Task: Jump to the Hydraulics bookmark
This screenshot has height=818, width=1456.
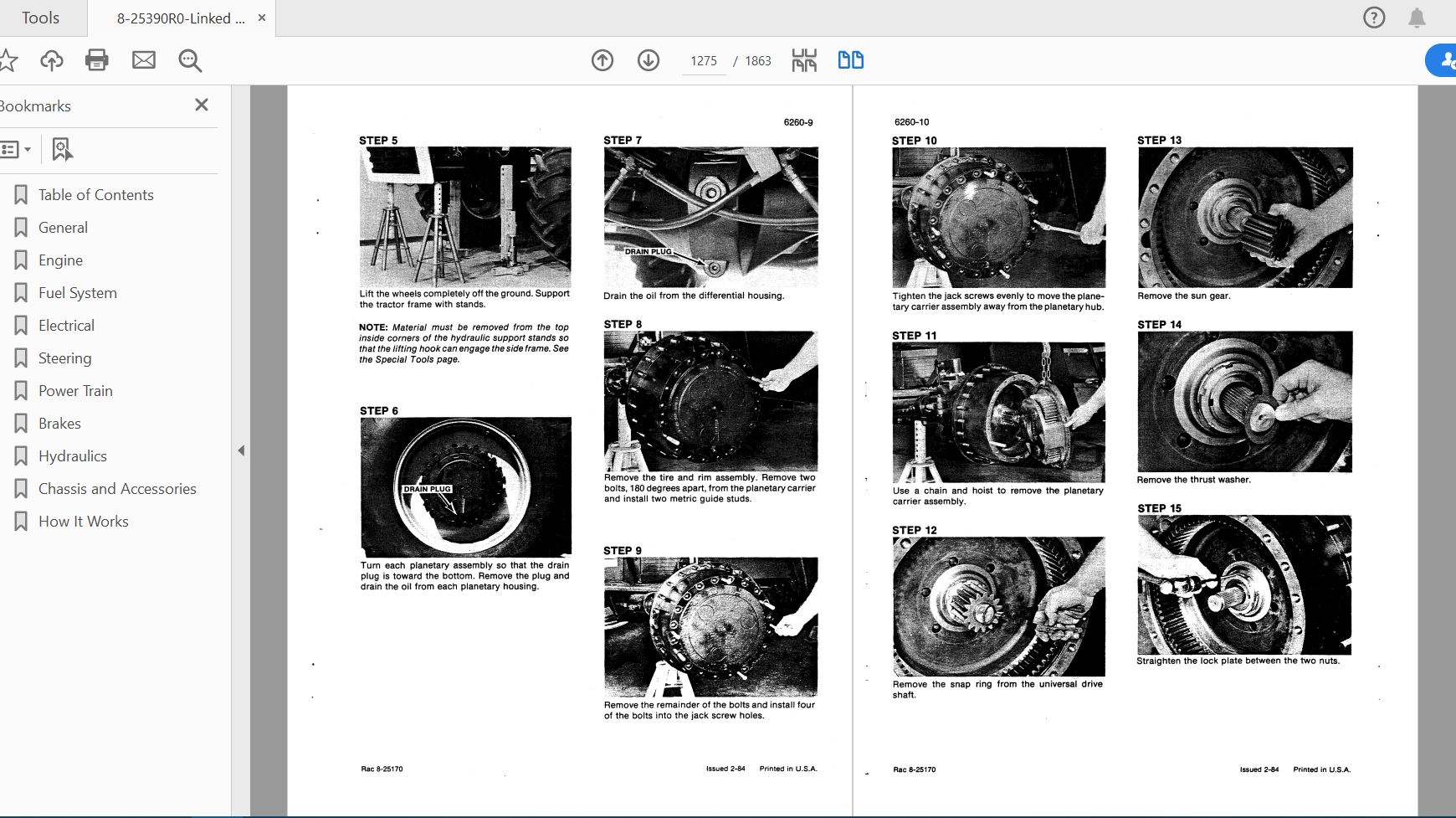Action: pyautogui.click(x=73, y=456)
